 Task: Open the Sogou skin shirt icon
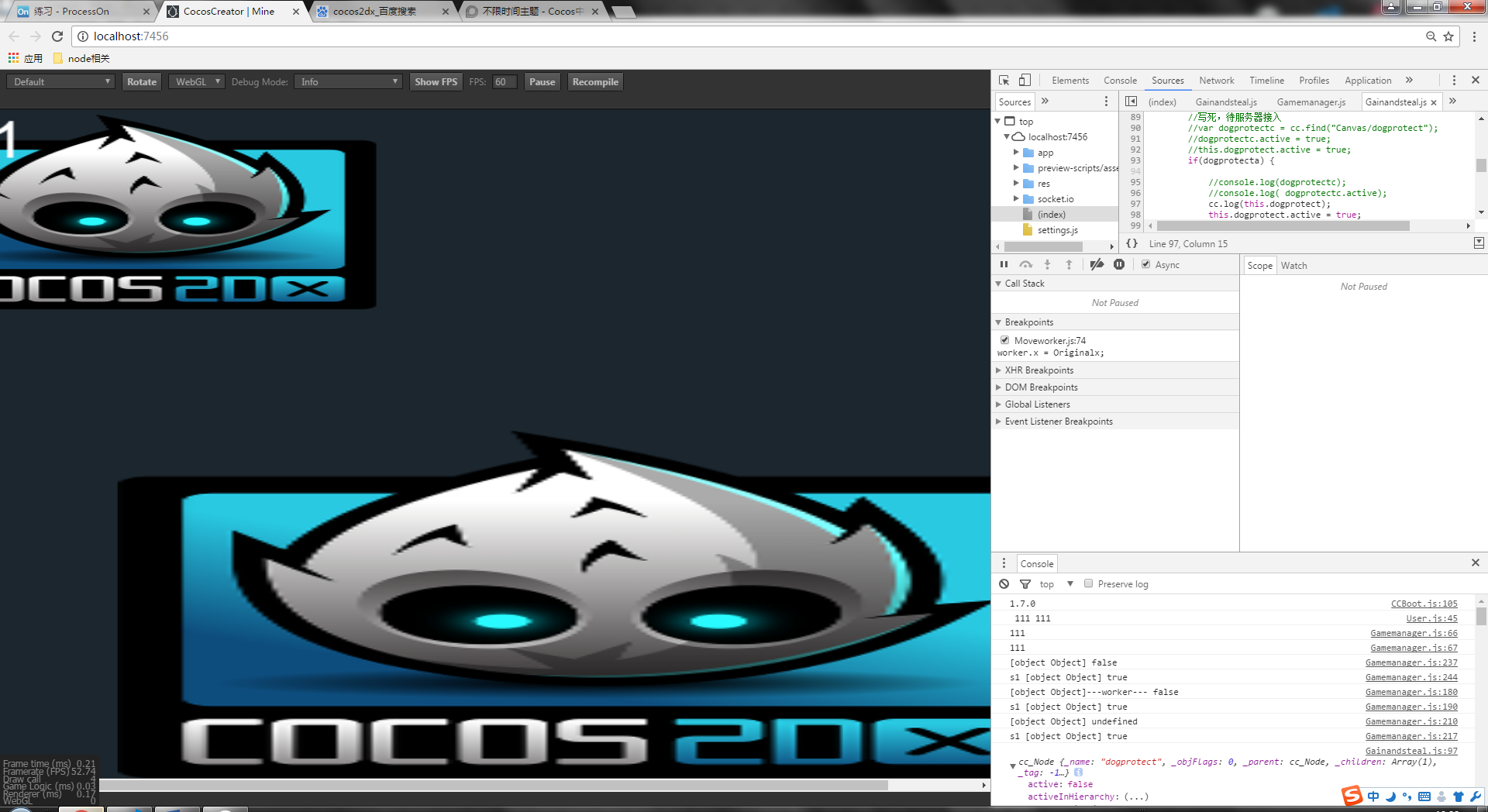coord(1459,797)
